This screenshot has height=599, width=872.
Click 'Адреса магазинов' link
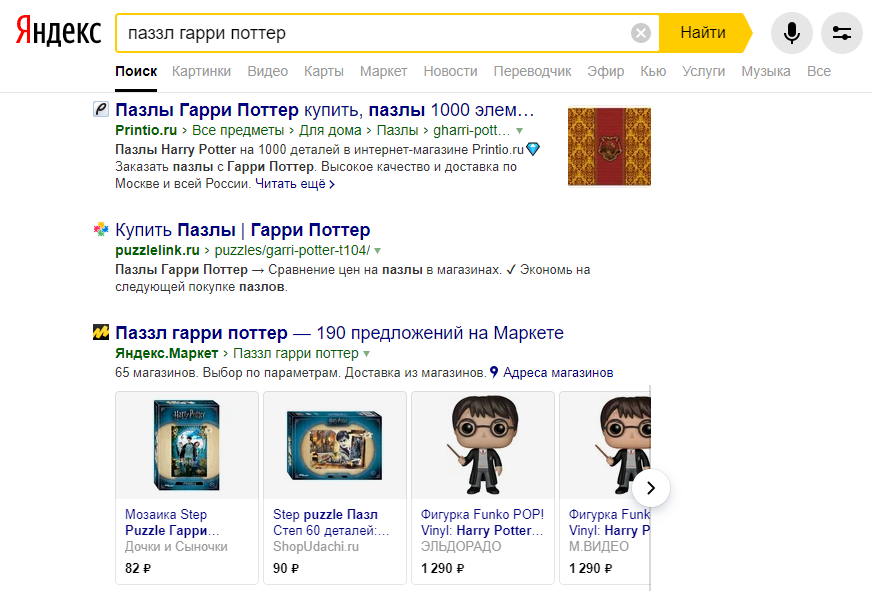(x=558, y=373)
